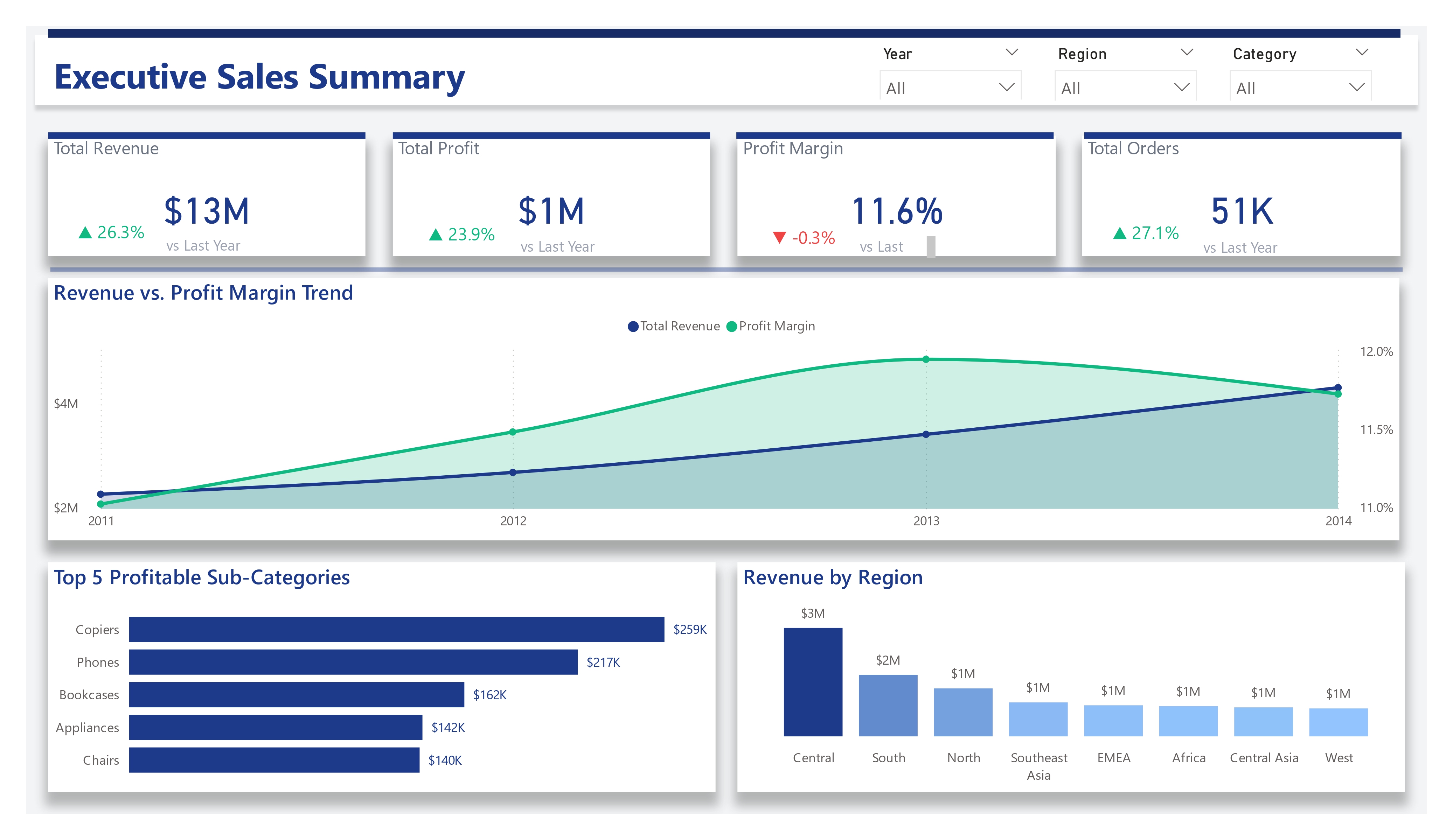Select the West region column
This screenshot has width=1453, height=840.
[x=1338, y=722]
